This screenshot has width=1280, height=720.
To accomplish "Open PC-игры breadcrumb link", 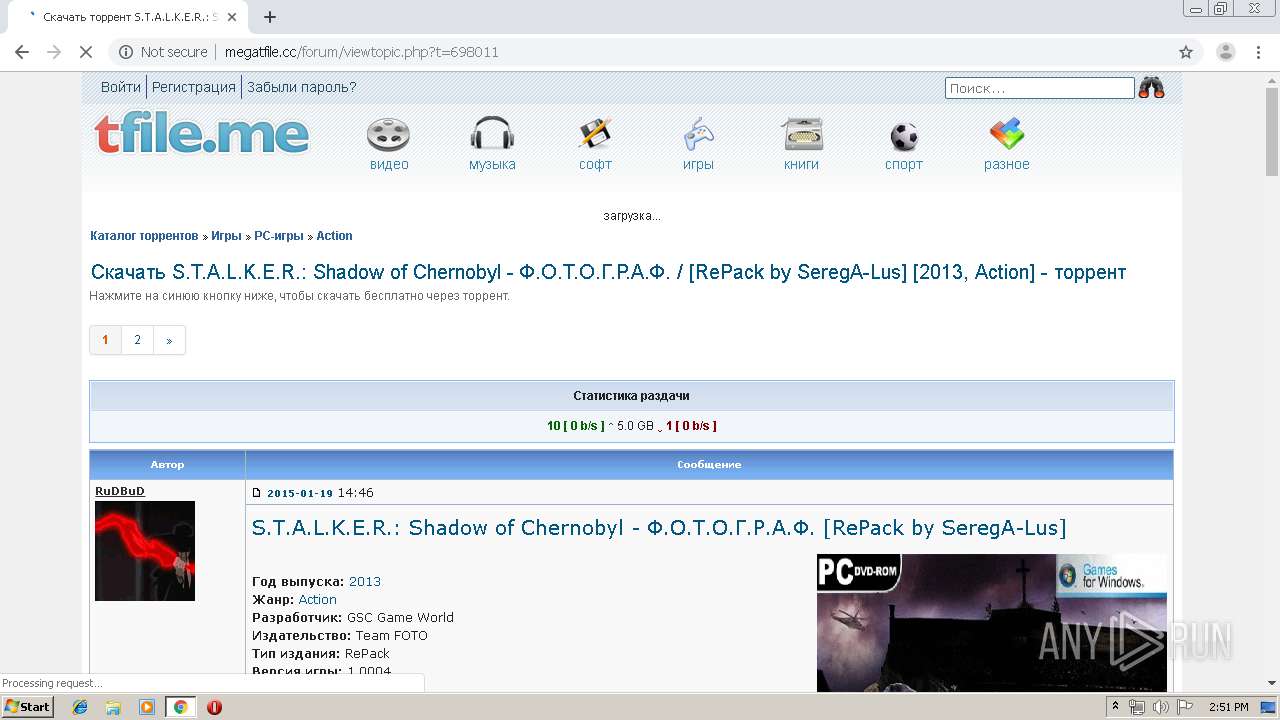I will pyautogui.click(x=279, y=236).
